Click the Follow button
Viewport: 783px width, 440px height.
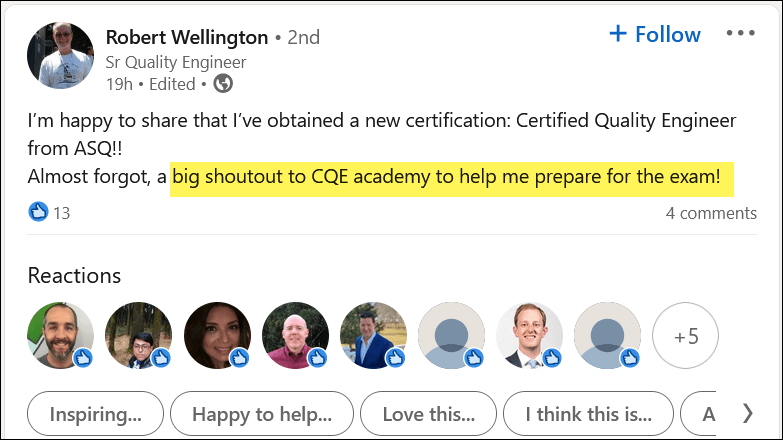click(654, 34)
